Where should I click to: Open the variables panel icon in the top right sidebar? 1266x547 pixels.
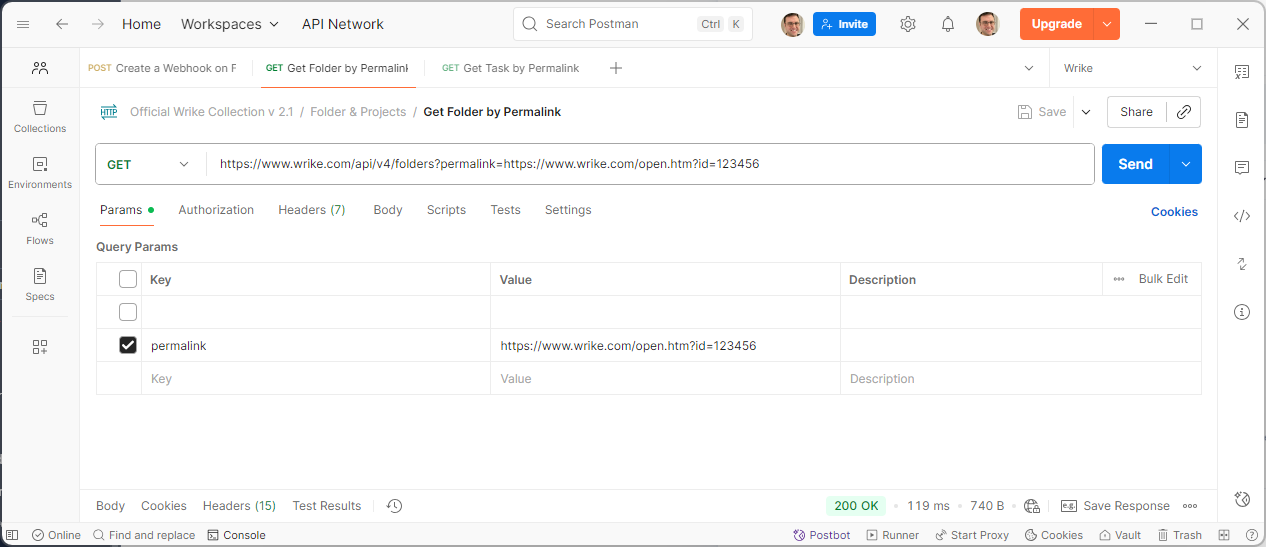tap(1242, 72)
